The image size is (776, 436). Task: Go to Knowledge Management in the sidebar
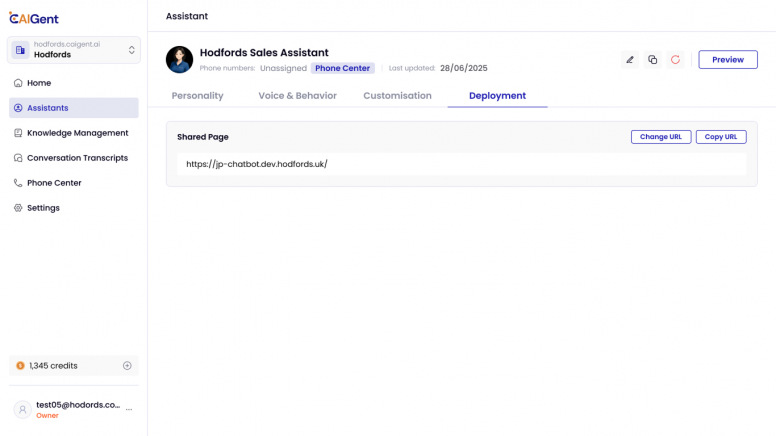click(x=77, y=133)
